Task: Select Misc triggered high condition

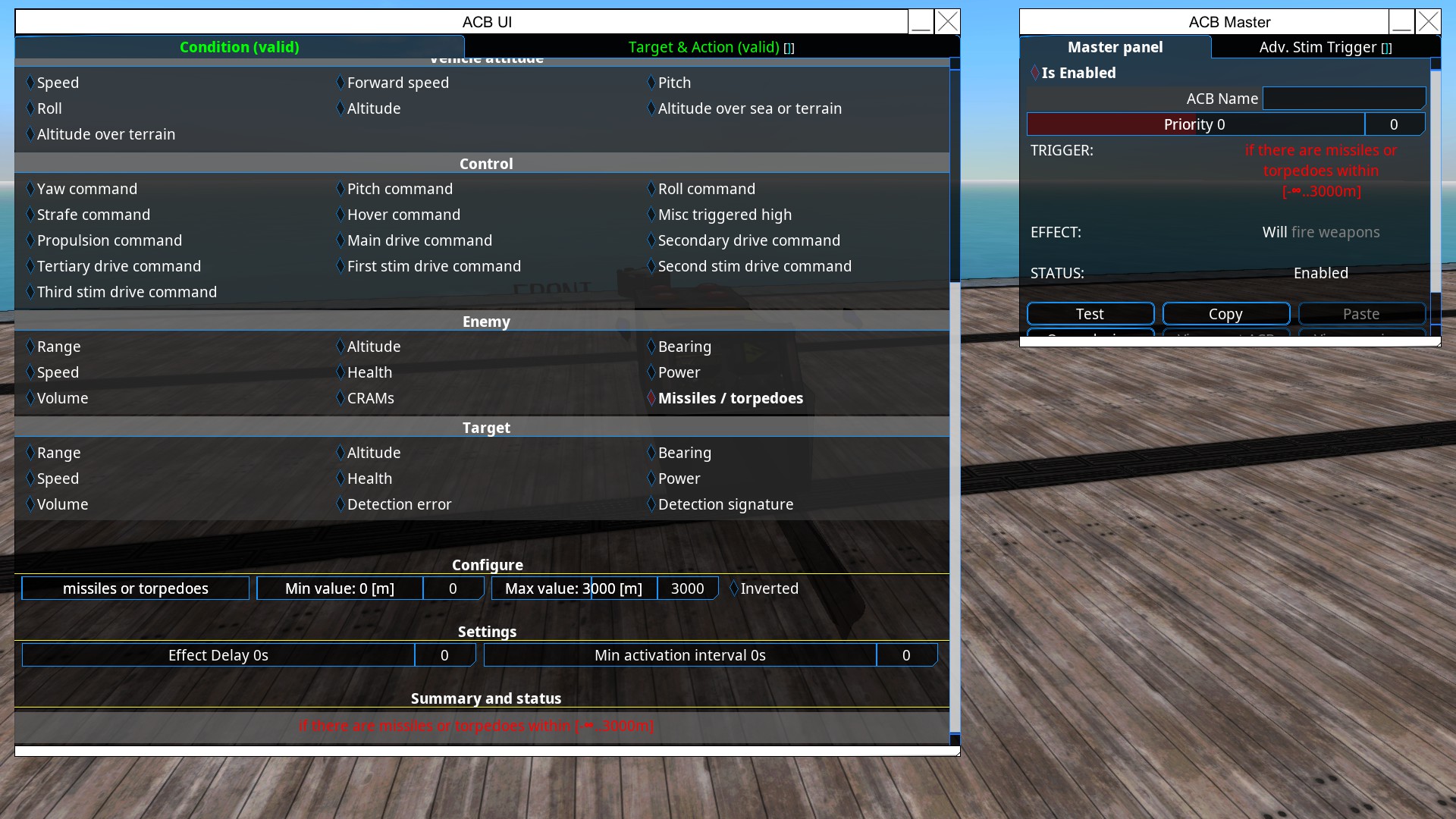Action: [724, 215]
